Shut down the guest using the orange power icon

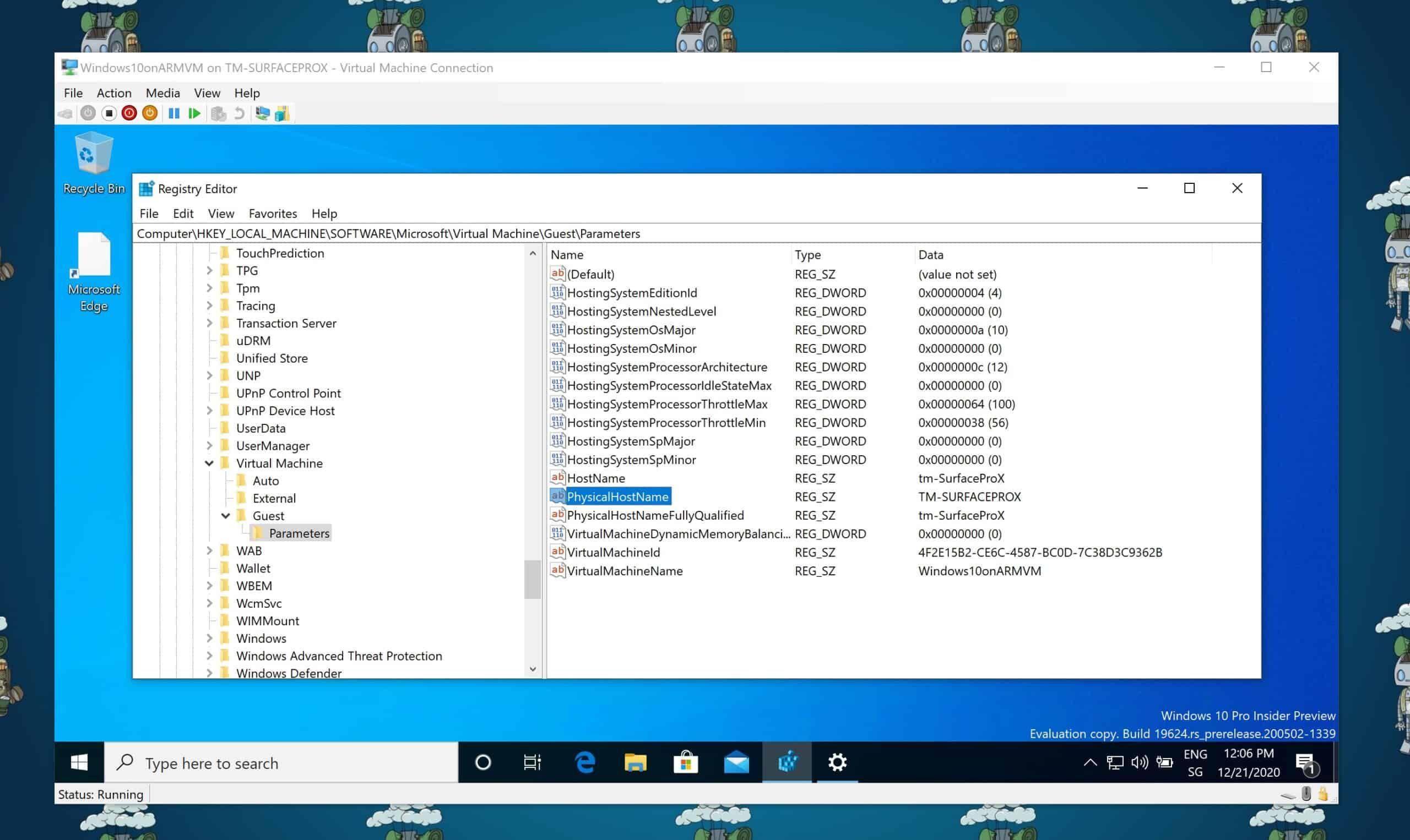tap(149, 113)
